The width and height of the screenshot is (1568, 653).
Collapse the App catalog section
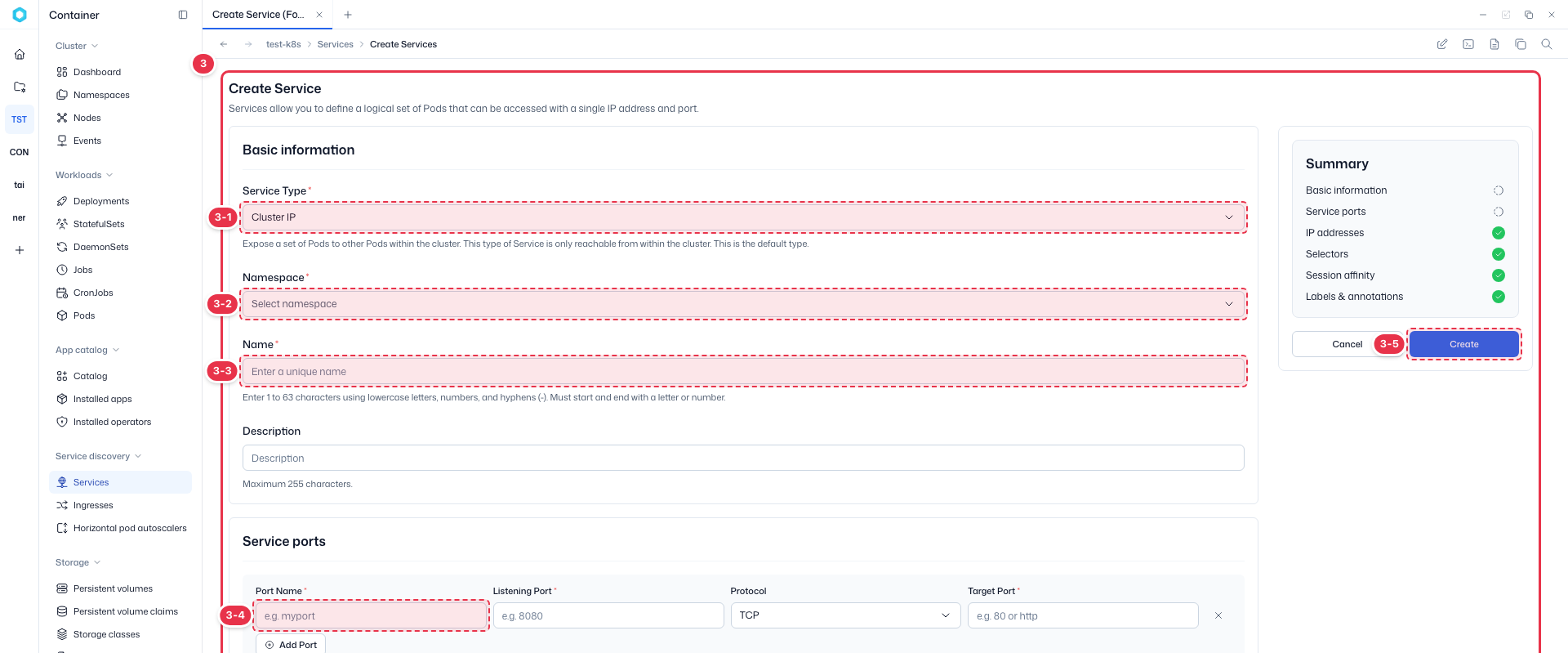coord(87,350)
